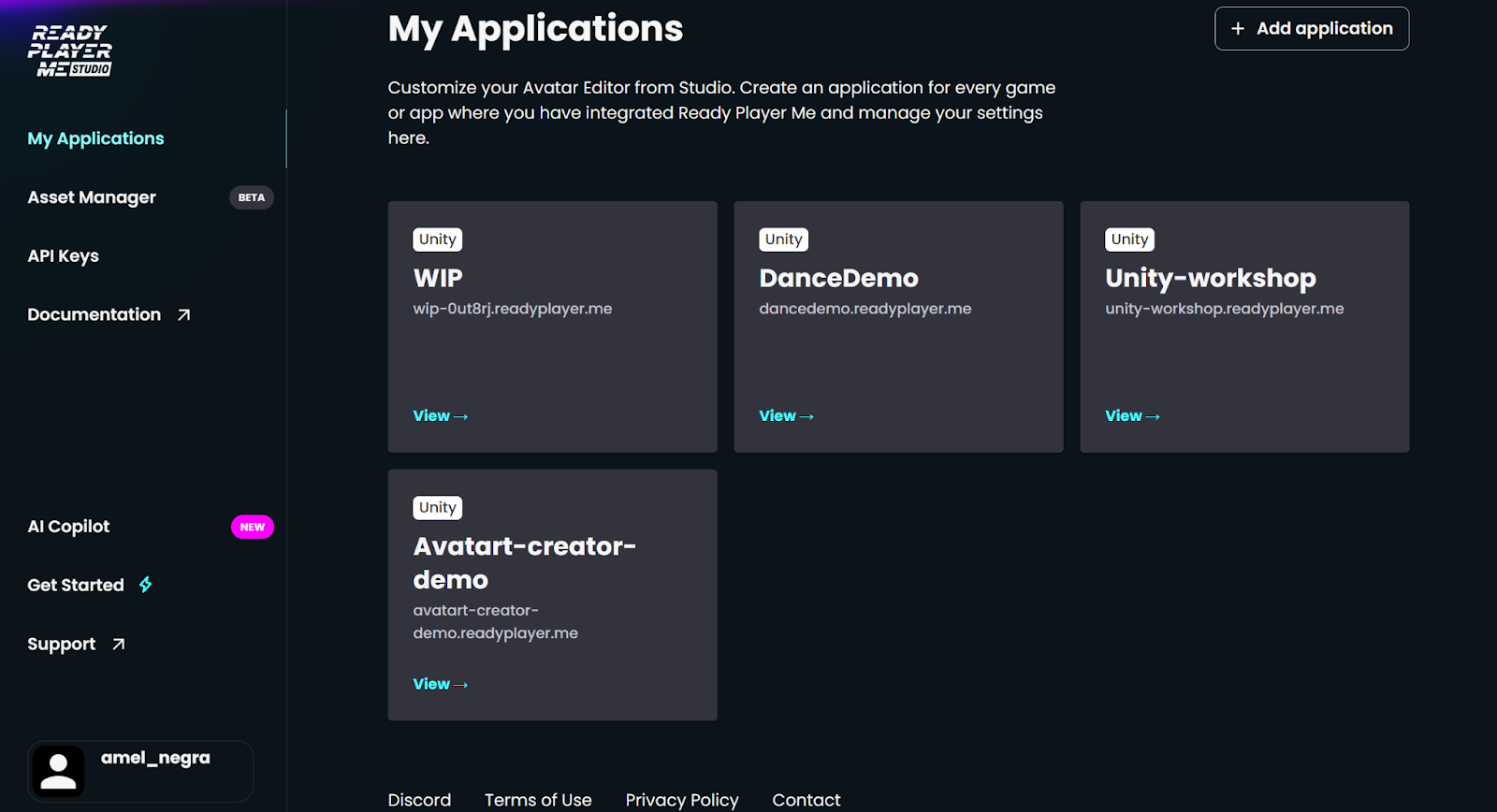Viewport: 1497px width, 812px height.
Task: Click the Unity tag on WIP card
Action: point(438,239)
